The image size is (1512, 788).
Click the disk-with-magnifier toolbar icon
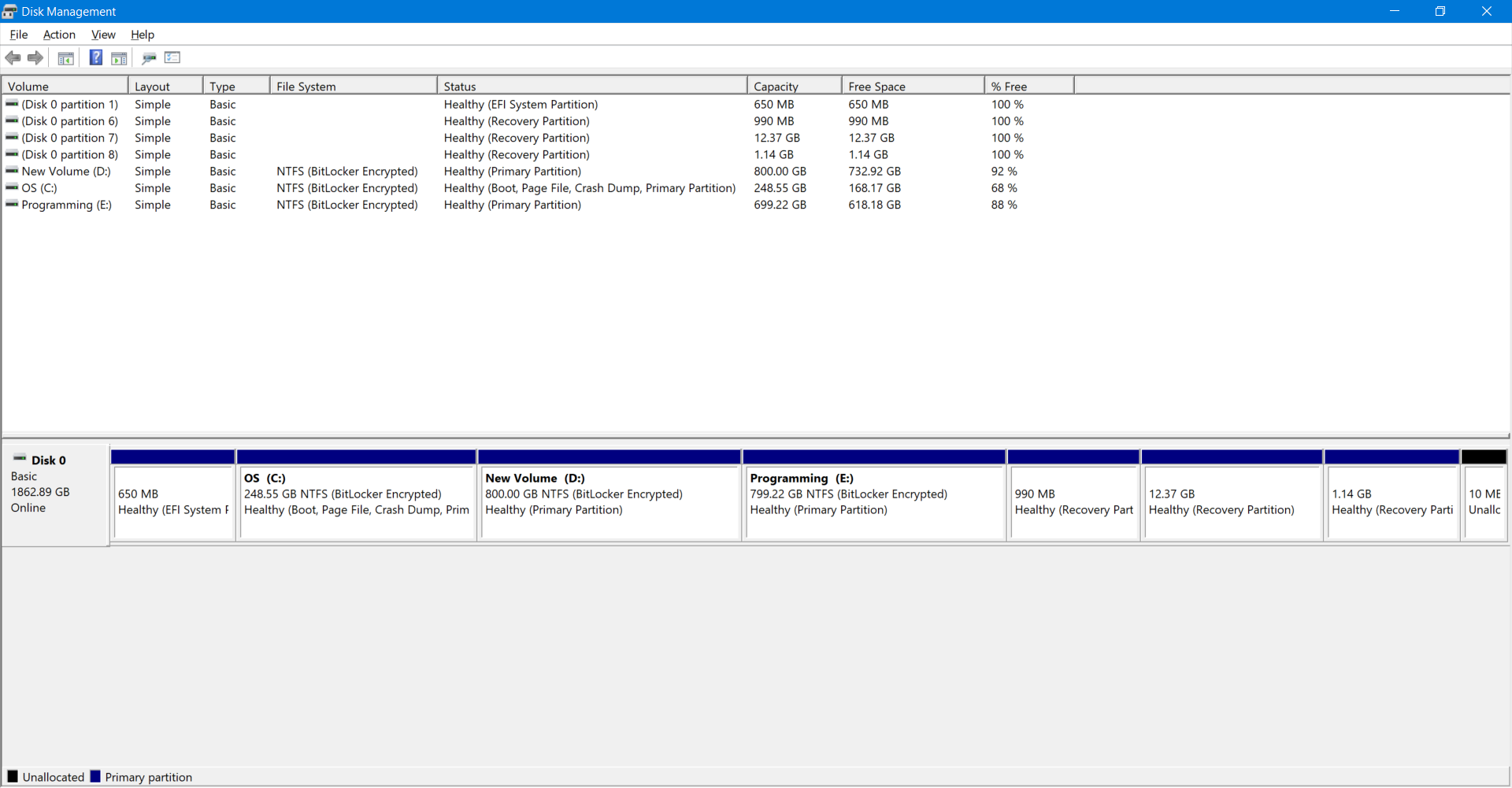click(x=149, y=57)
